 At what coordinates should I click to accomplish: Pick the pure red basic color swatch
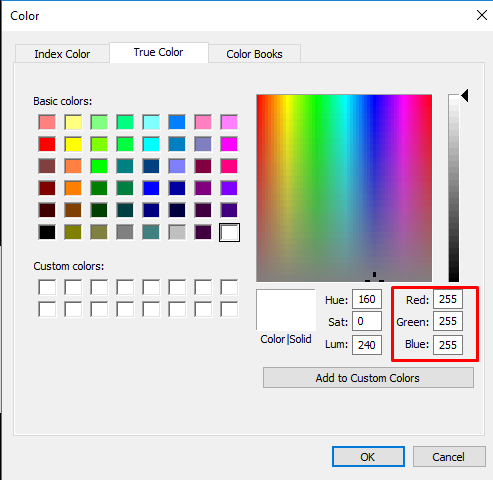coord(47,144)
